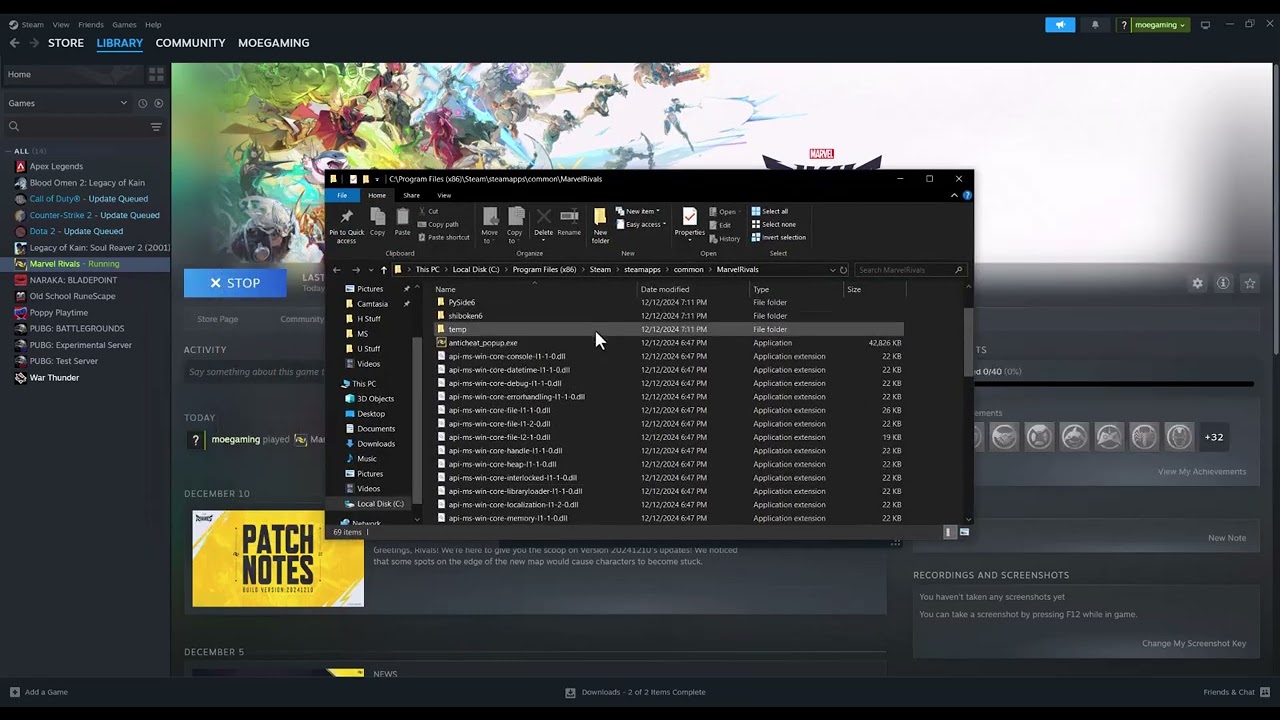This screenshot has height=720, width=1280.
Task: Expand the Easy access dropdown
Action: pyautogui.click(x=640, y=224)
